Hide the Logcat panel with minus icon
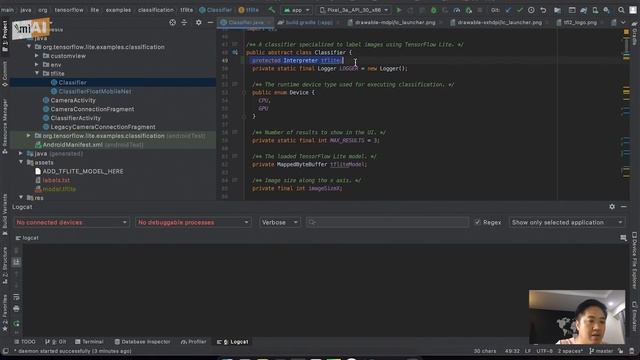 click(624, 207)
